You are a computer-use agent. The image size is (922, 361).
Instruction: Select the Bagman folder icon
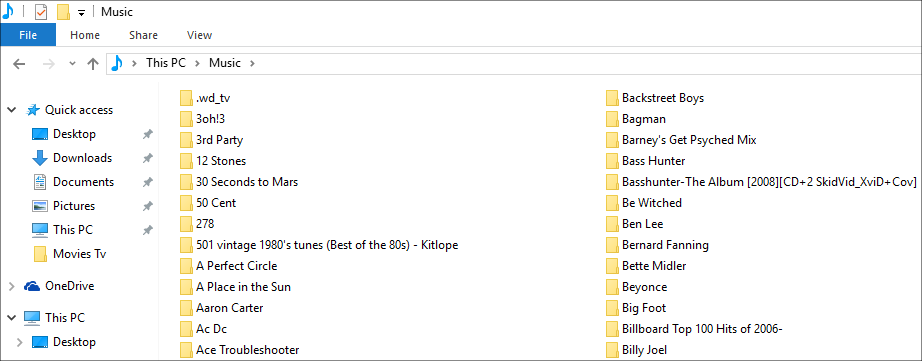tap(612, 119)
